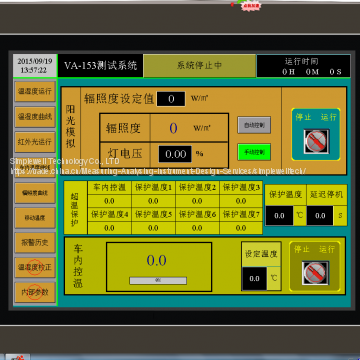360x360 pixels.
Task: Open the 报警历史 alarm history page
Action: [35, 242]
